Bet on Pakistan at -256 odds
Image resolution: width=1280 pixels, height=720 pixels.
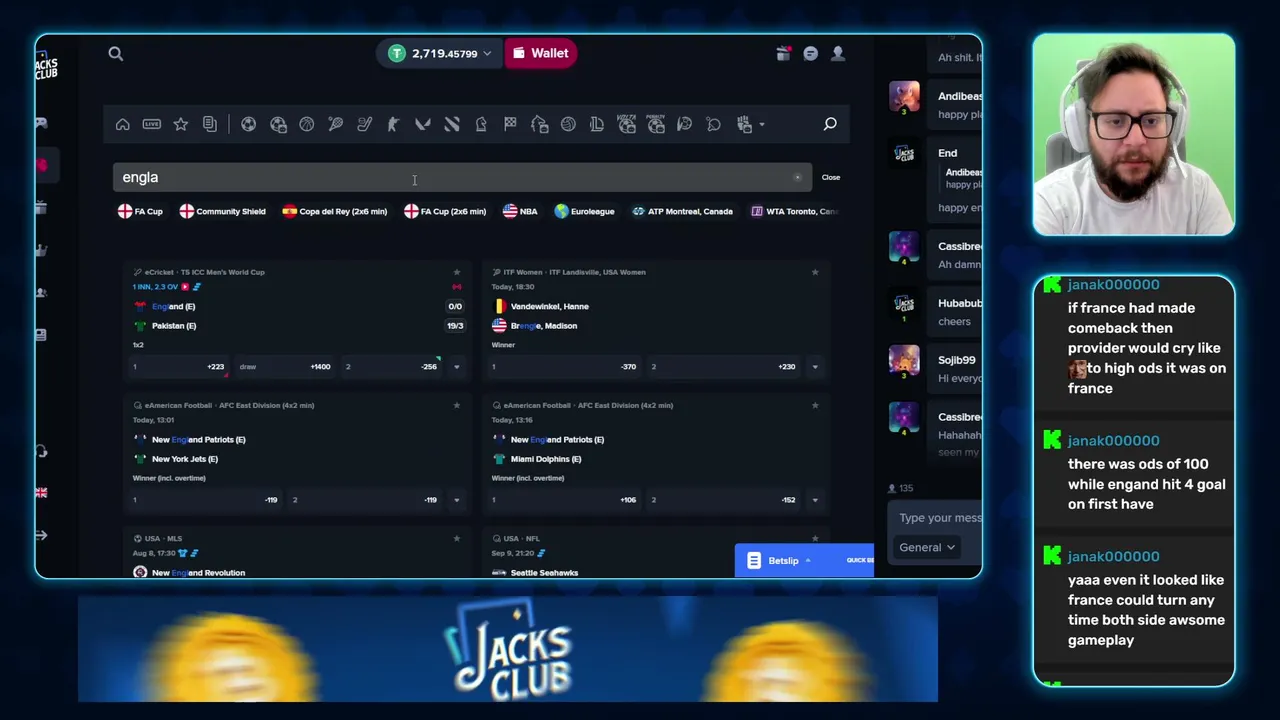(391, 367)
